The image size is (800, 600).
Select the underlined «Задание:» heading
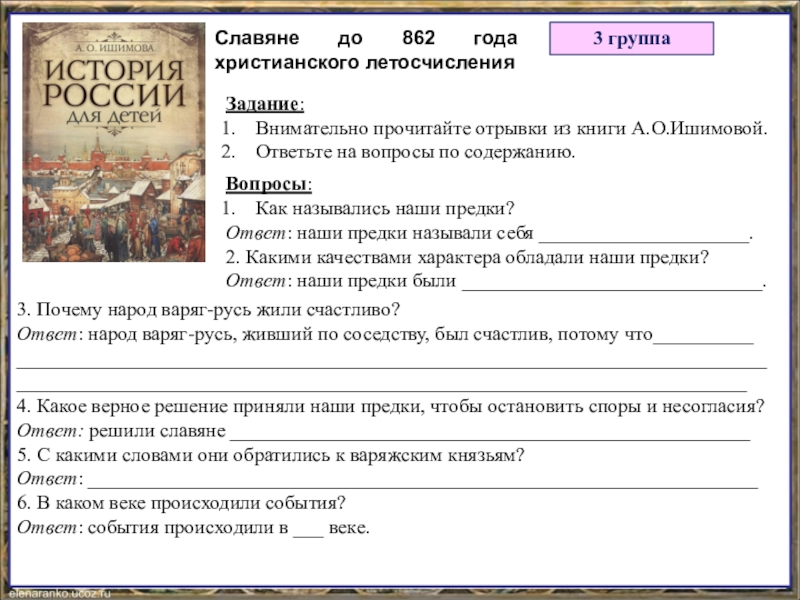pyautogui.click(x=265, y=105)
